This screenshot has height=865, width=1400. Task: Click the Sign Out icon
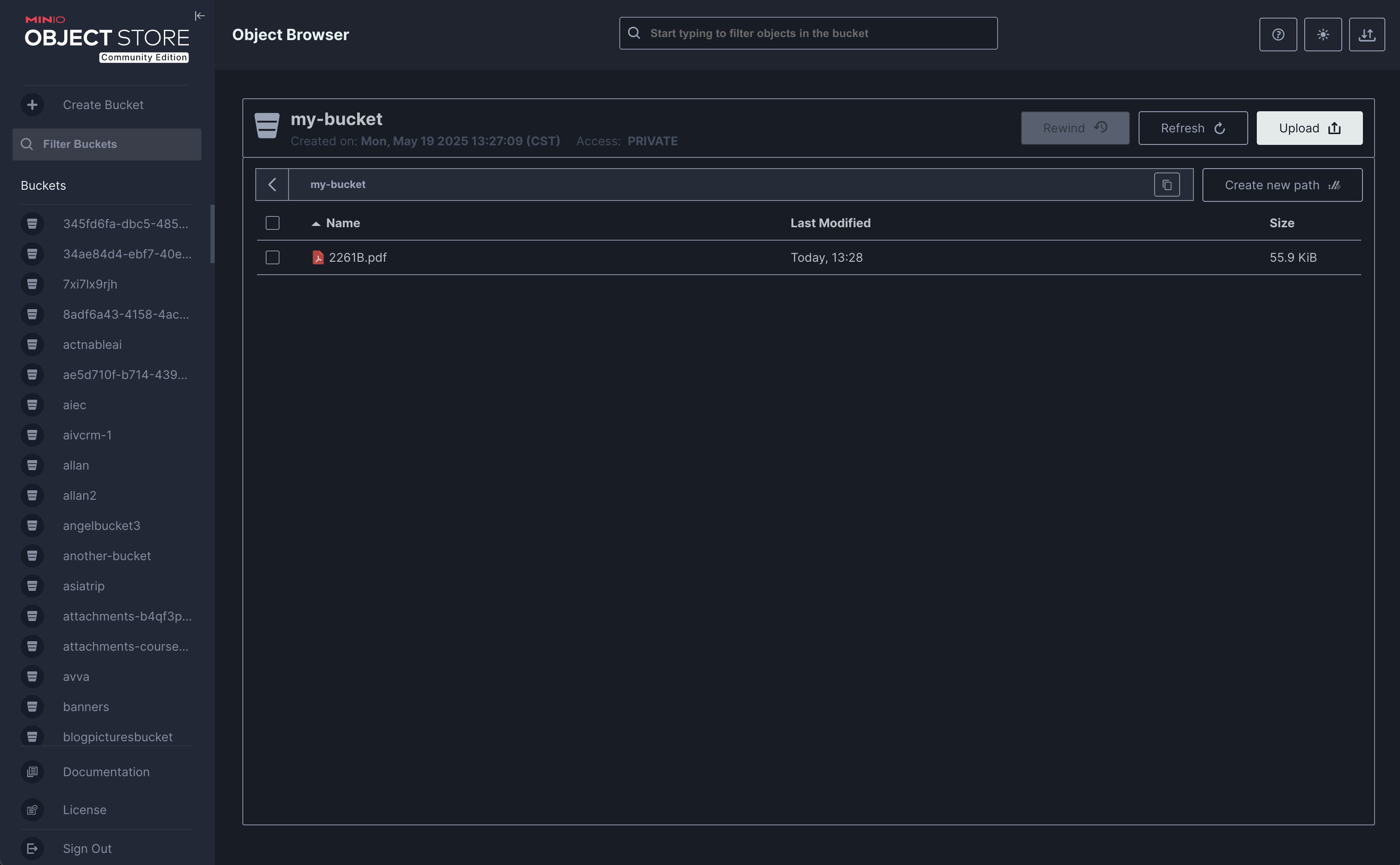32,849
